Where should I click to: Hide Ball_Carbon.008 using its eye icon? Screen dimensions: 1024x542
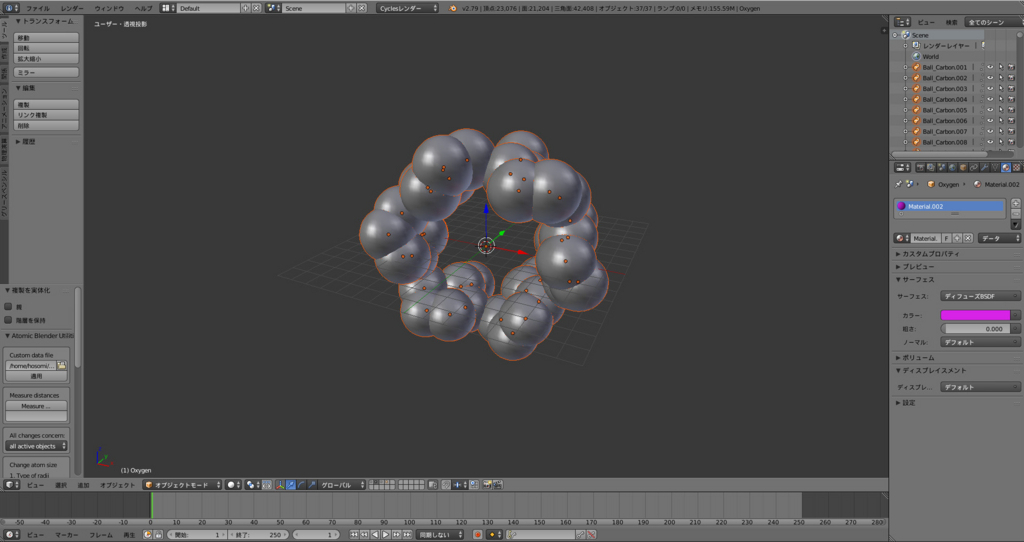pos(990,142)
